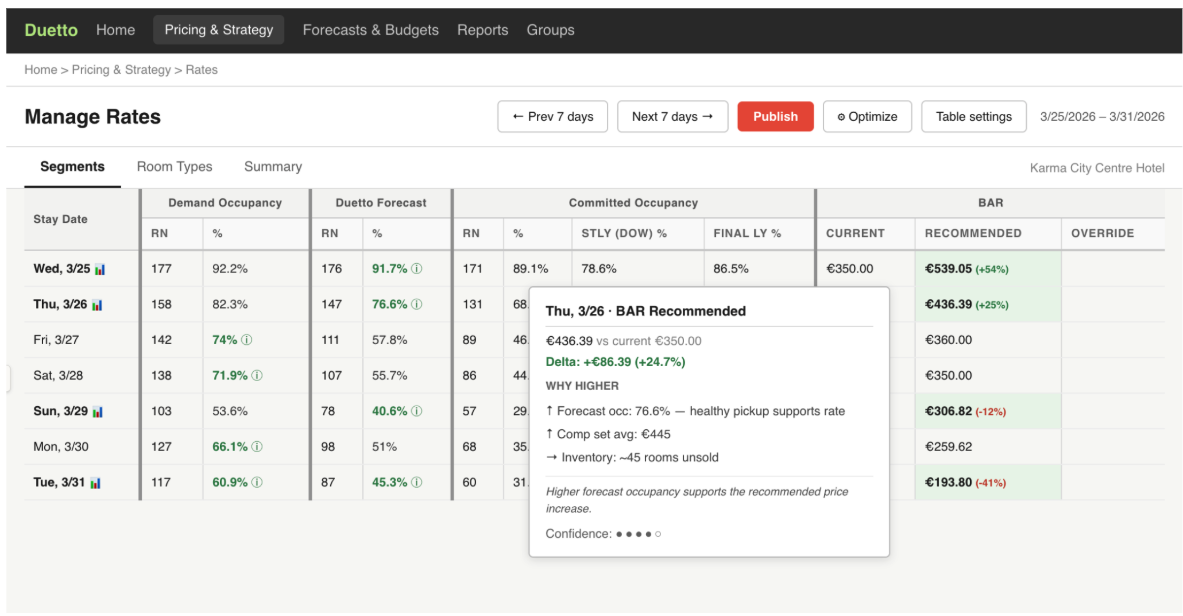
Task: Click recommended rate €539.05
Action: tap(948, 269)
